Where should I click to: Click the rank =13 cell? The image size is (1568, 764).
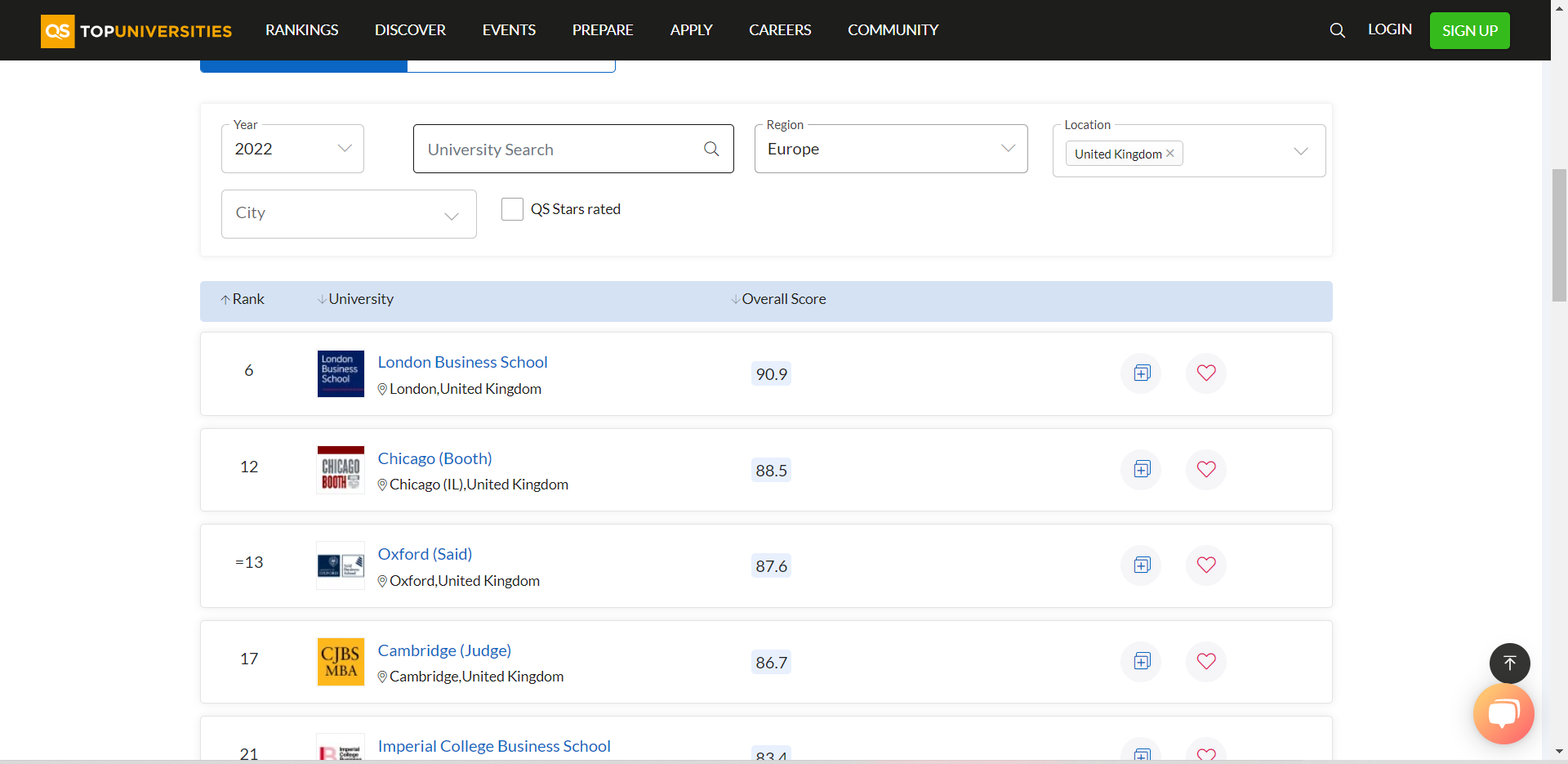point(249,562)
